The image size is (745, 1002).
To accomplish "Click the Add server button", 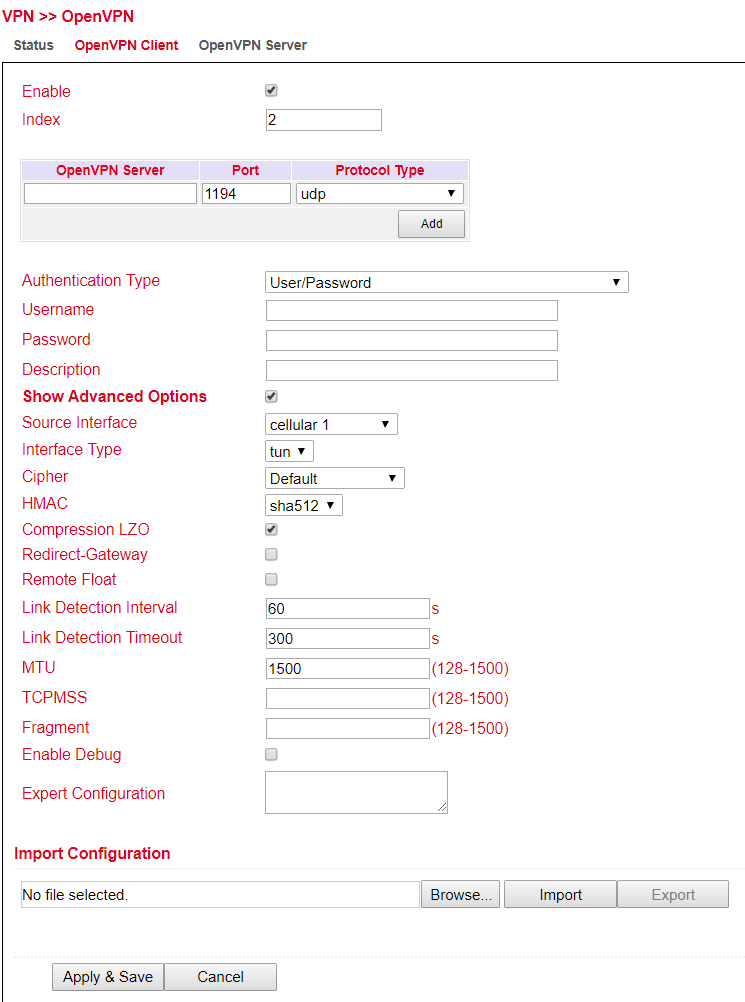I will click(431, 224).
